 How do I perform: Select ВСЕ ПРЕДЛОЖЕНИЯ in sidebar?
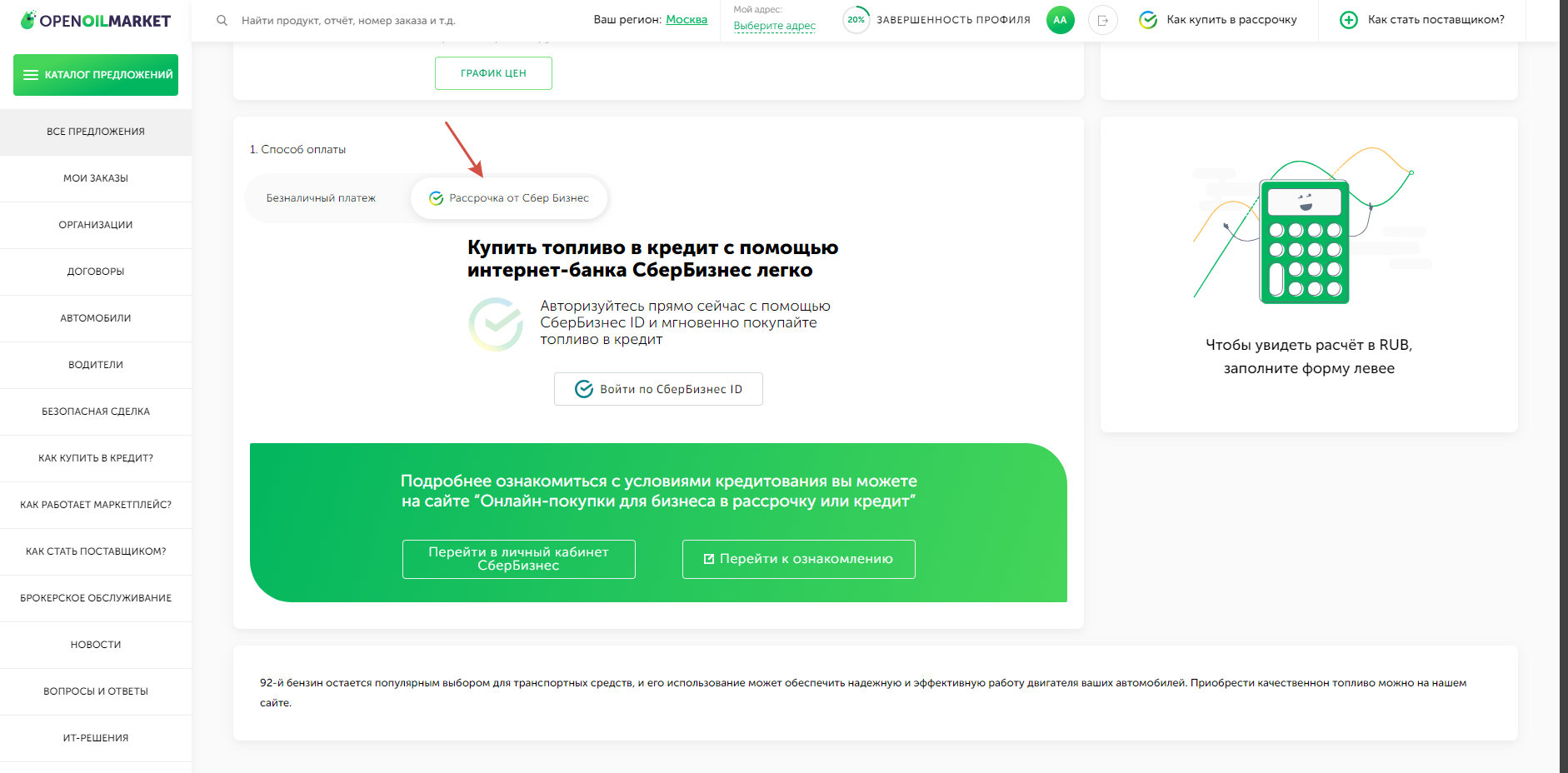[x=96, y=132]
